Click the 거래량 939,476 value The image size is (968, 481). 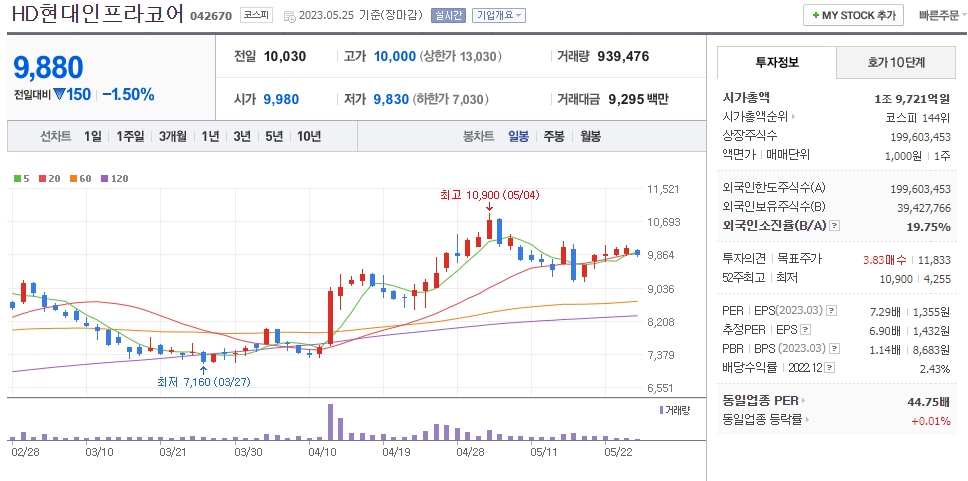[623, 57]
